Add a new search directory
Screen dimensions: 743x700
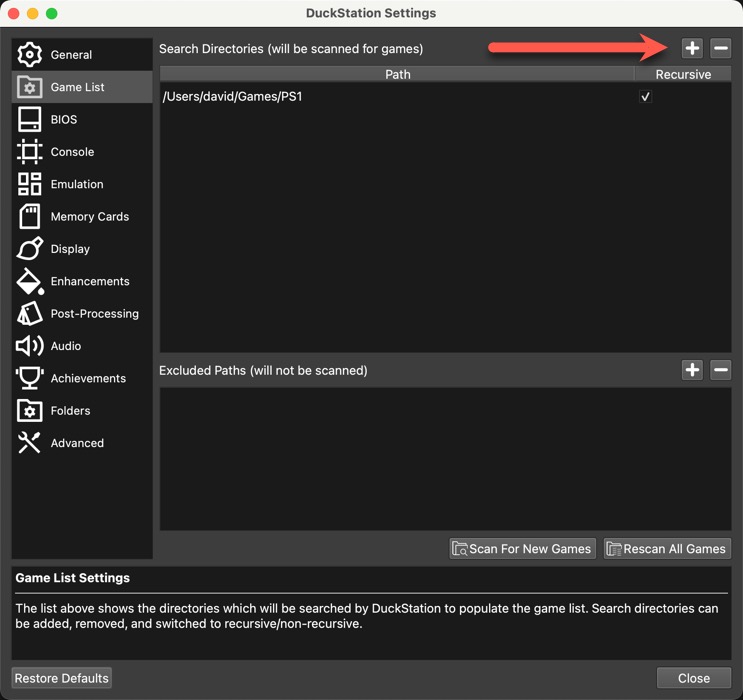point(692,48)
